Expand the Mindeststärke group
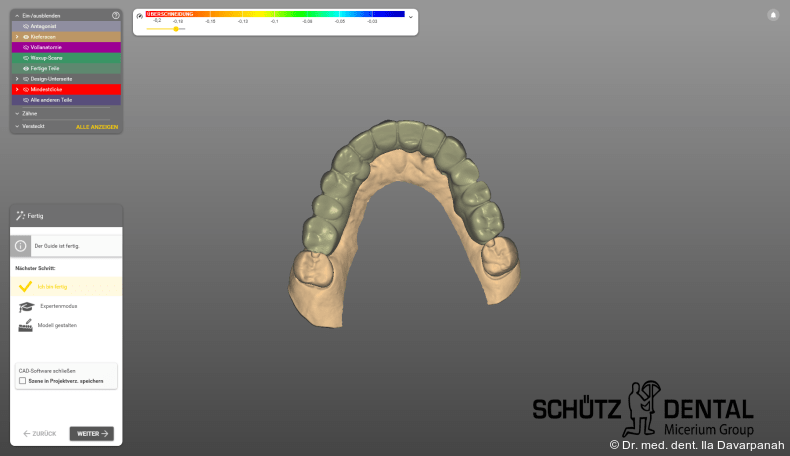This screenshot has width=790, height=456. pos(17,89)
